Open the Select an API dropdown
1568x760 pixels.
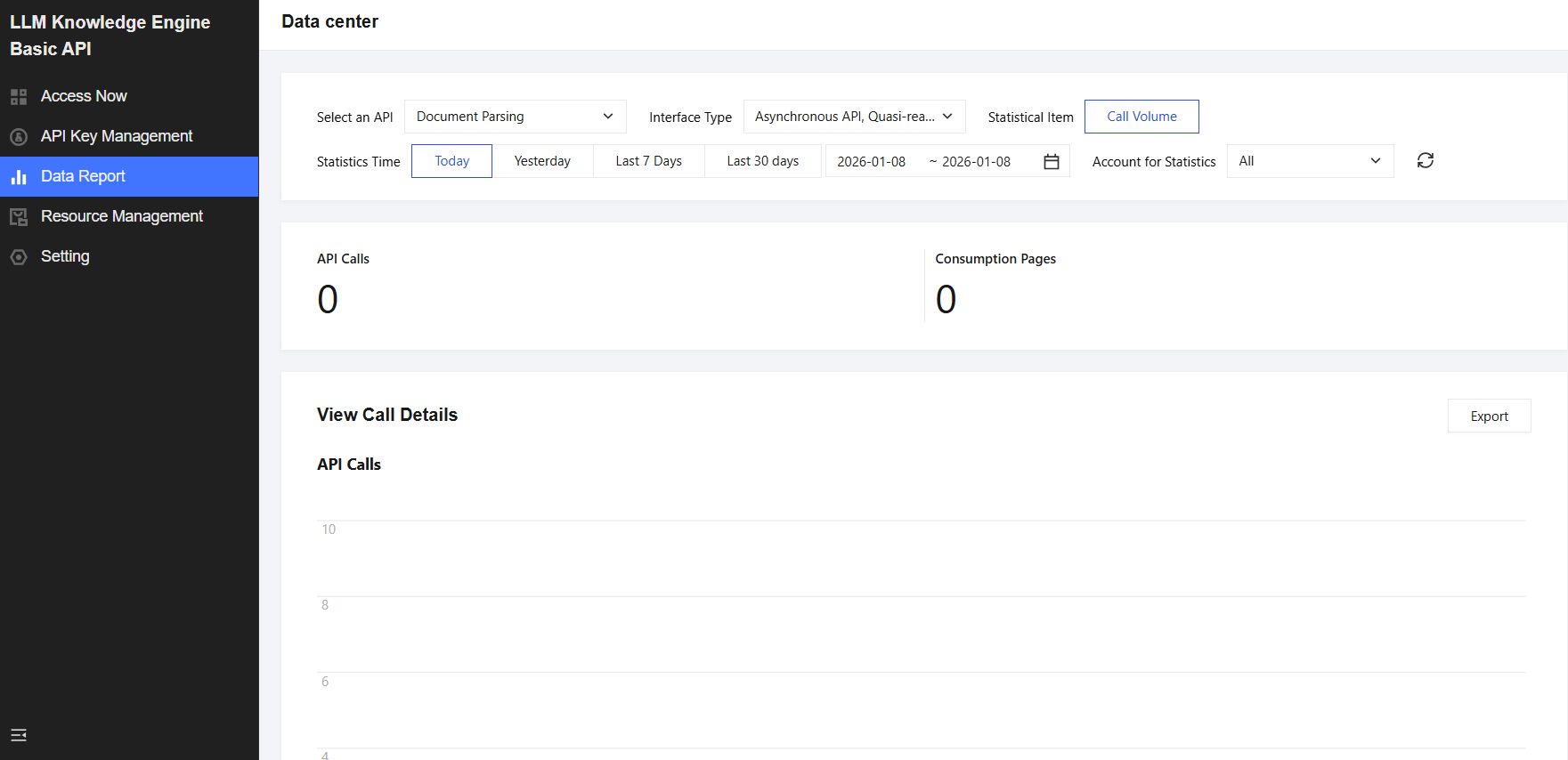tap(515, 117)
